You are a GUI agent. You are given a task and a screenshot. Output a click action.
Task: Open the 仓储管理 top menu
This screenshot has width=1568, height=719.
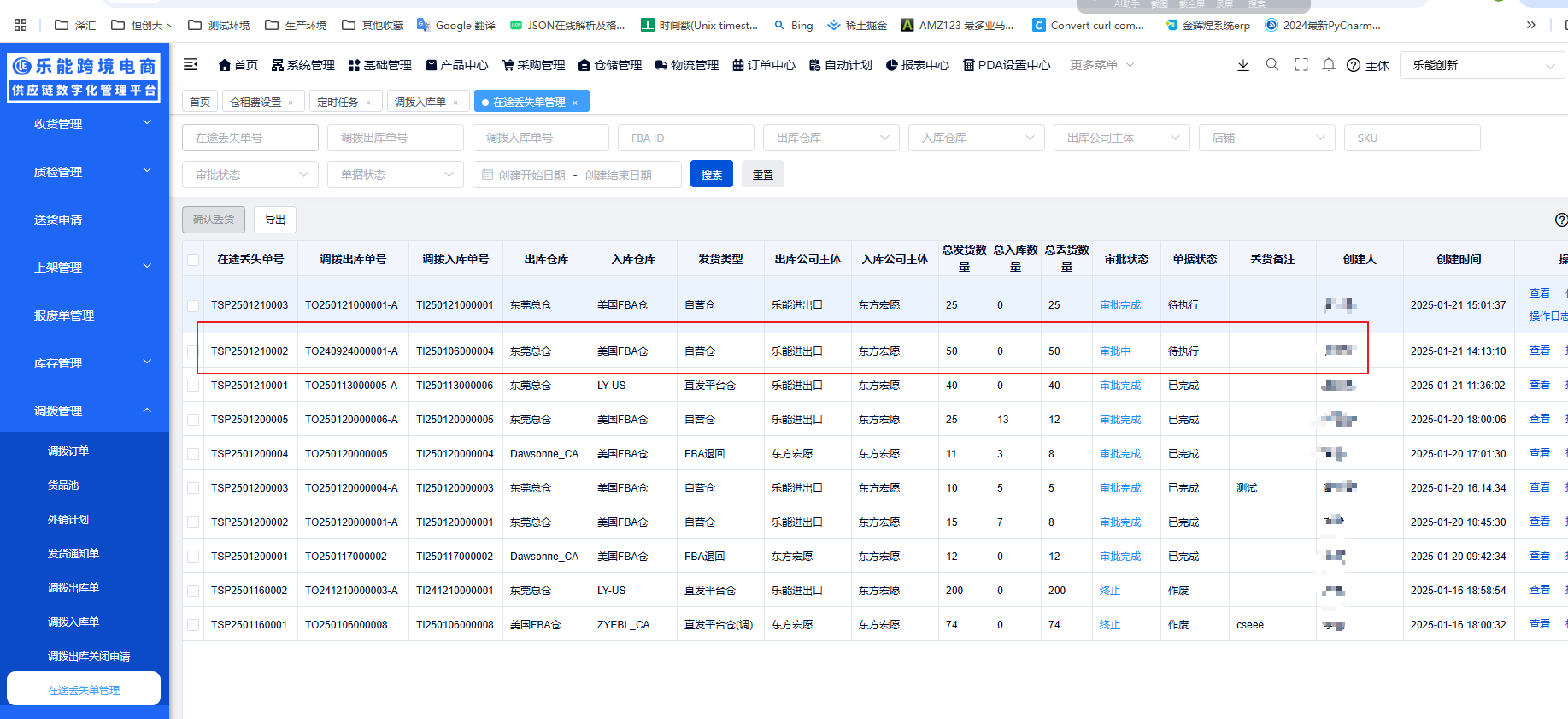coord(610,65)
